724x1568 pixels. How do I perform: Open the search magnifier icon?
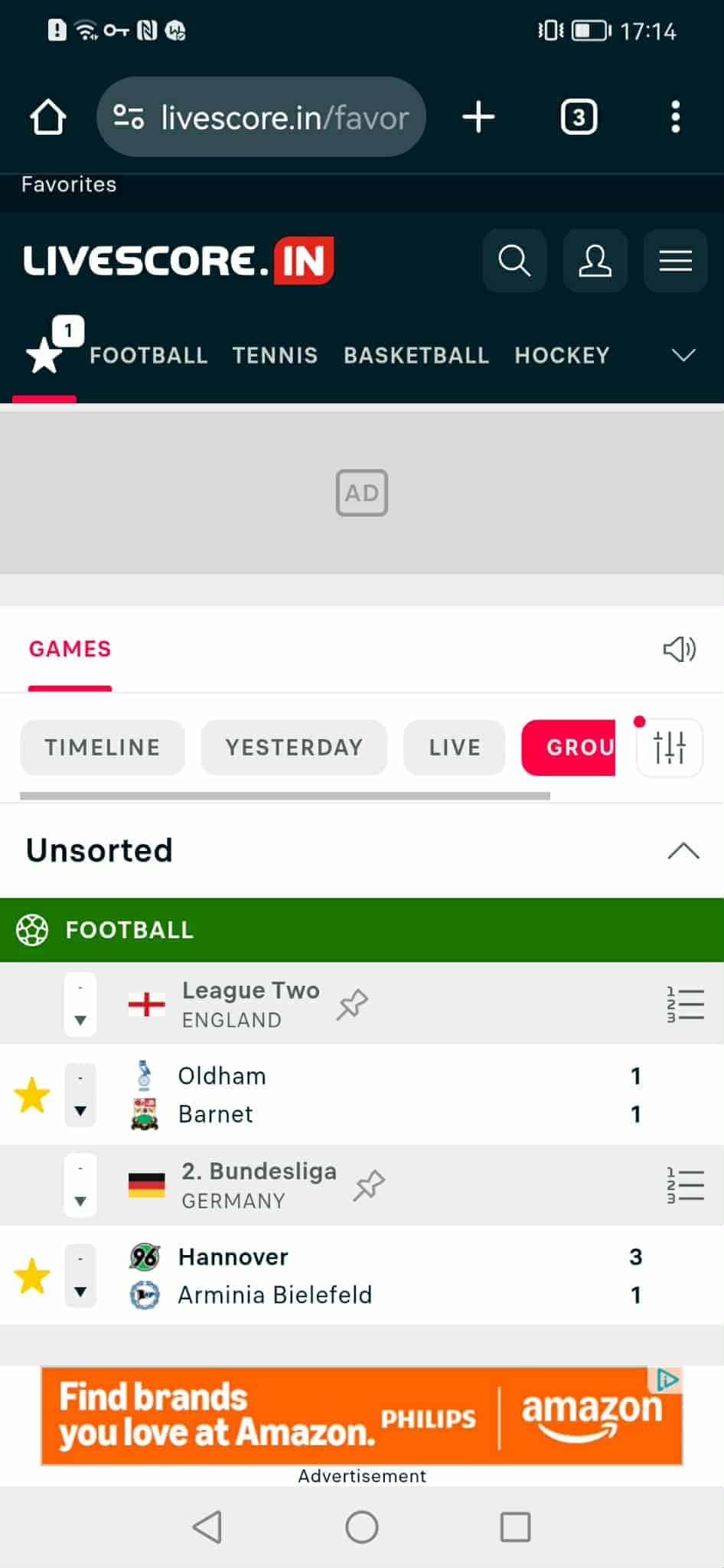click(514, 261)
